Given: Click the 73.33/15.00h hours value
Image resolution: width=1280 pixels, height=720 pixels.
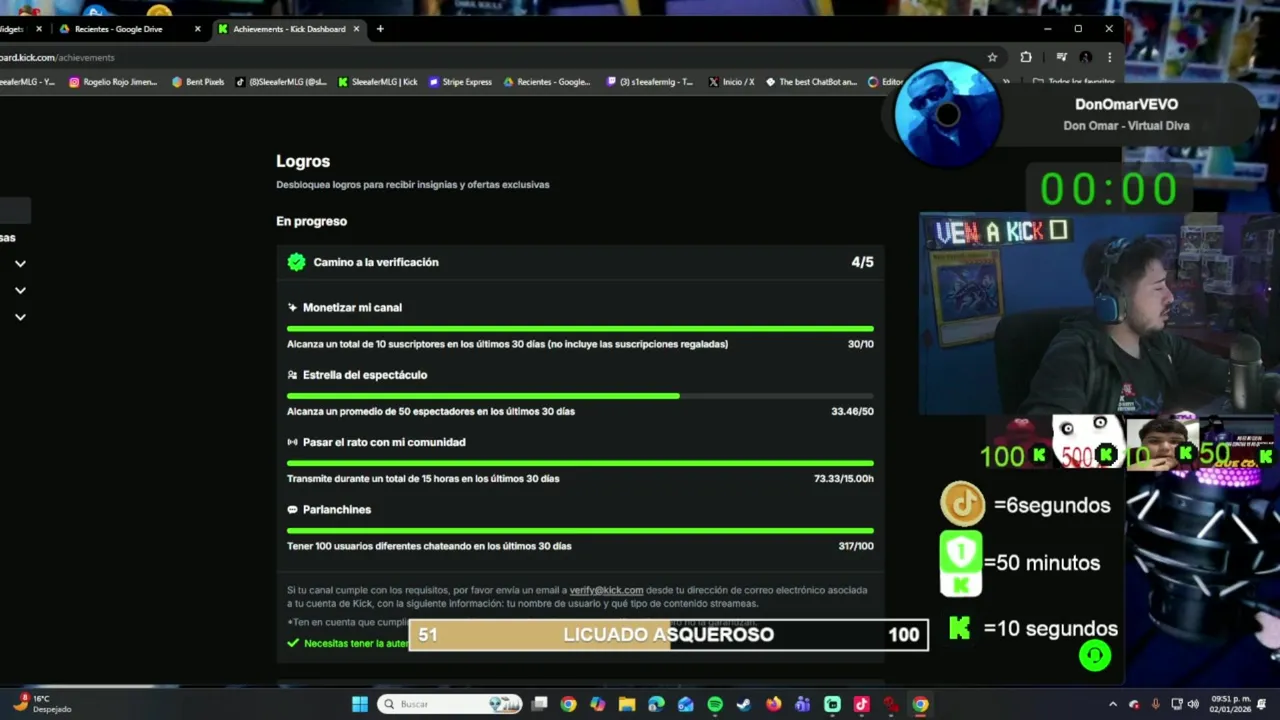Looking at the screenshot, I should (x=844, y=479).
